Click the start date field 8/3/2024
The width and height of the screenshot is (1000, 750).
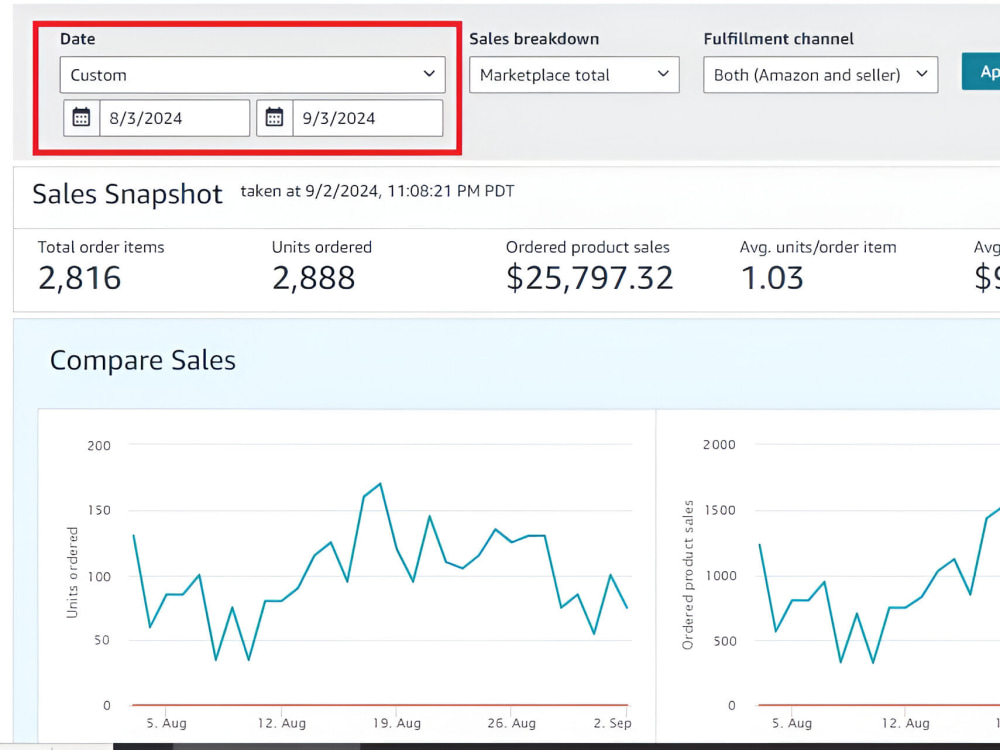pos(174,118)
